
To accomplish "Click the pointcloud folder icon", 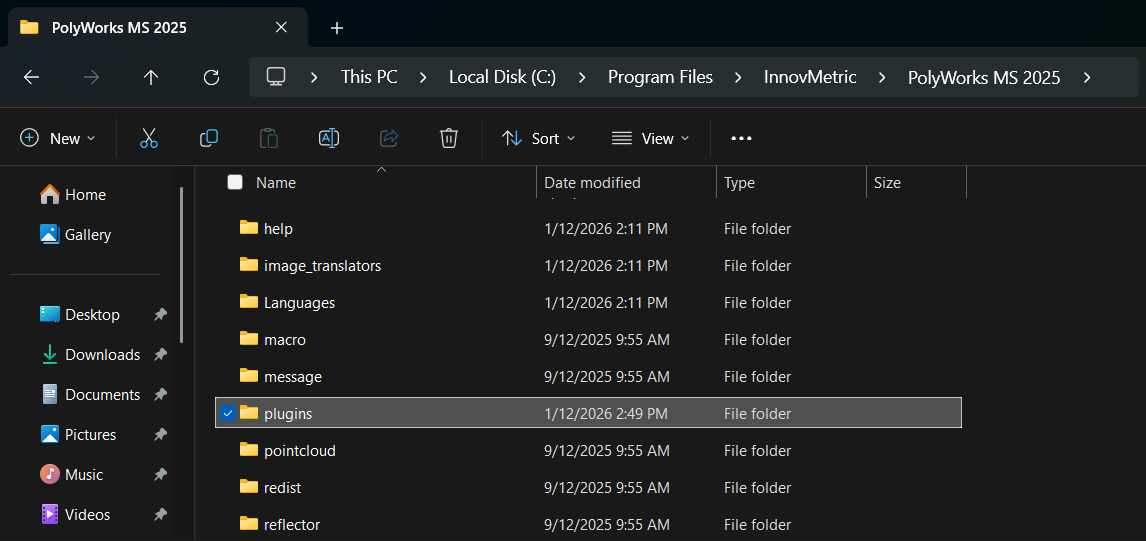I will tap(249, 450).
